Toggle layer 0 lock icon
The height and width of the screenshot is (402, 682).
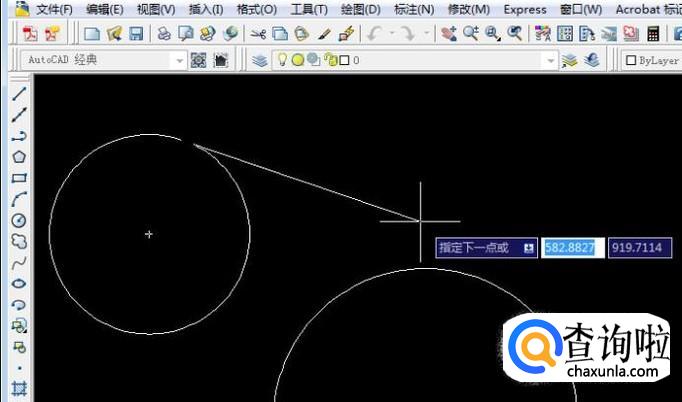coord(331,60)
